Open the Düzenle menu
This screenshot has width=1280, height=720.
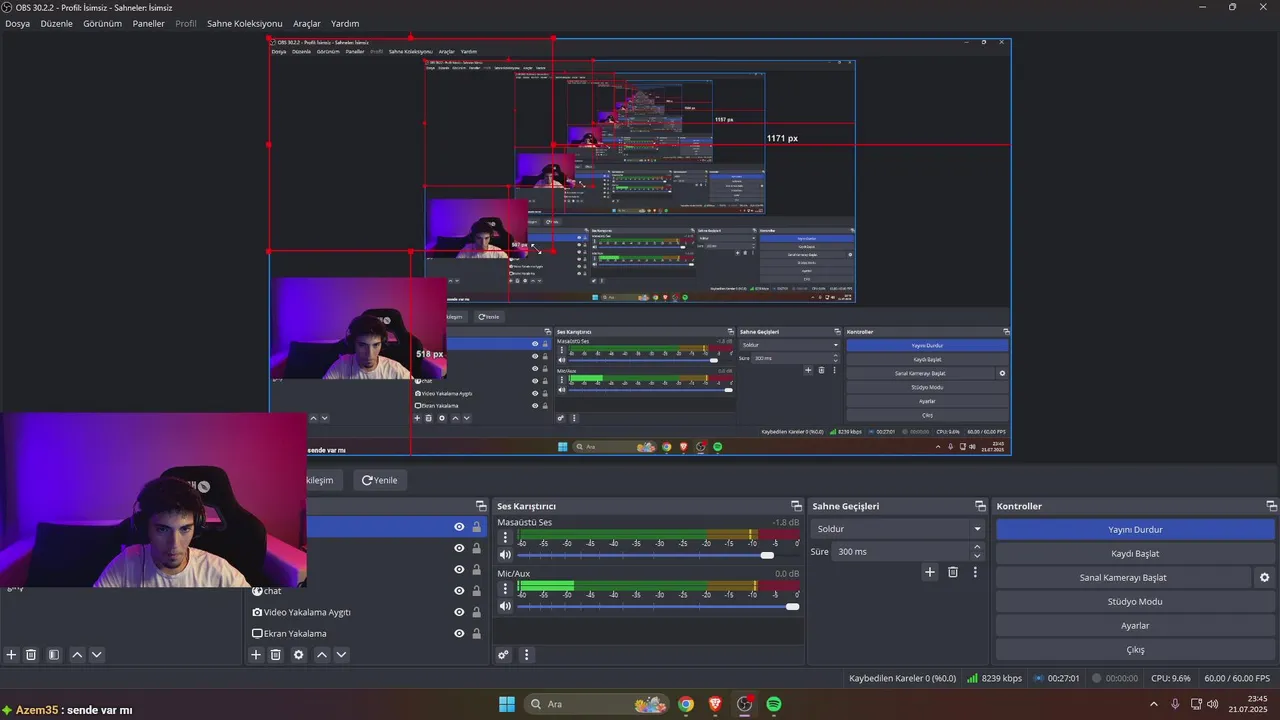[56, 23]
